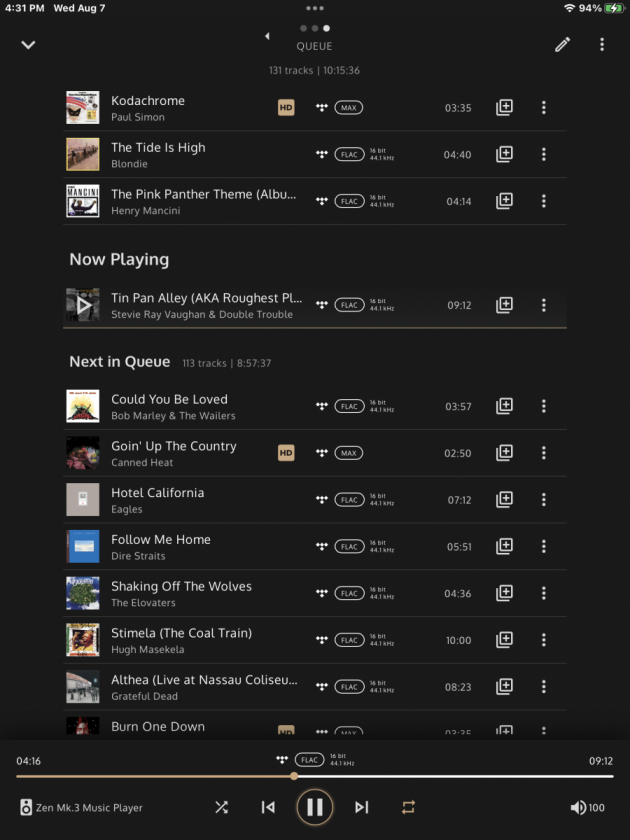Add Kodachrome to a playlist
The image size is (630, 840).
(x=504, y=107)
